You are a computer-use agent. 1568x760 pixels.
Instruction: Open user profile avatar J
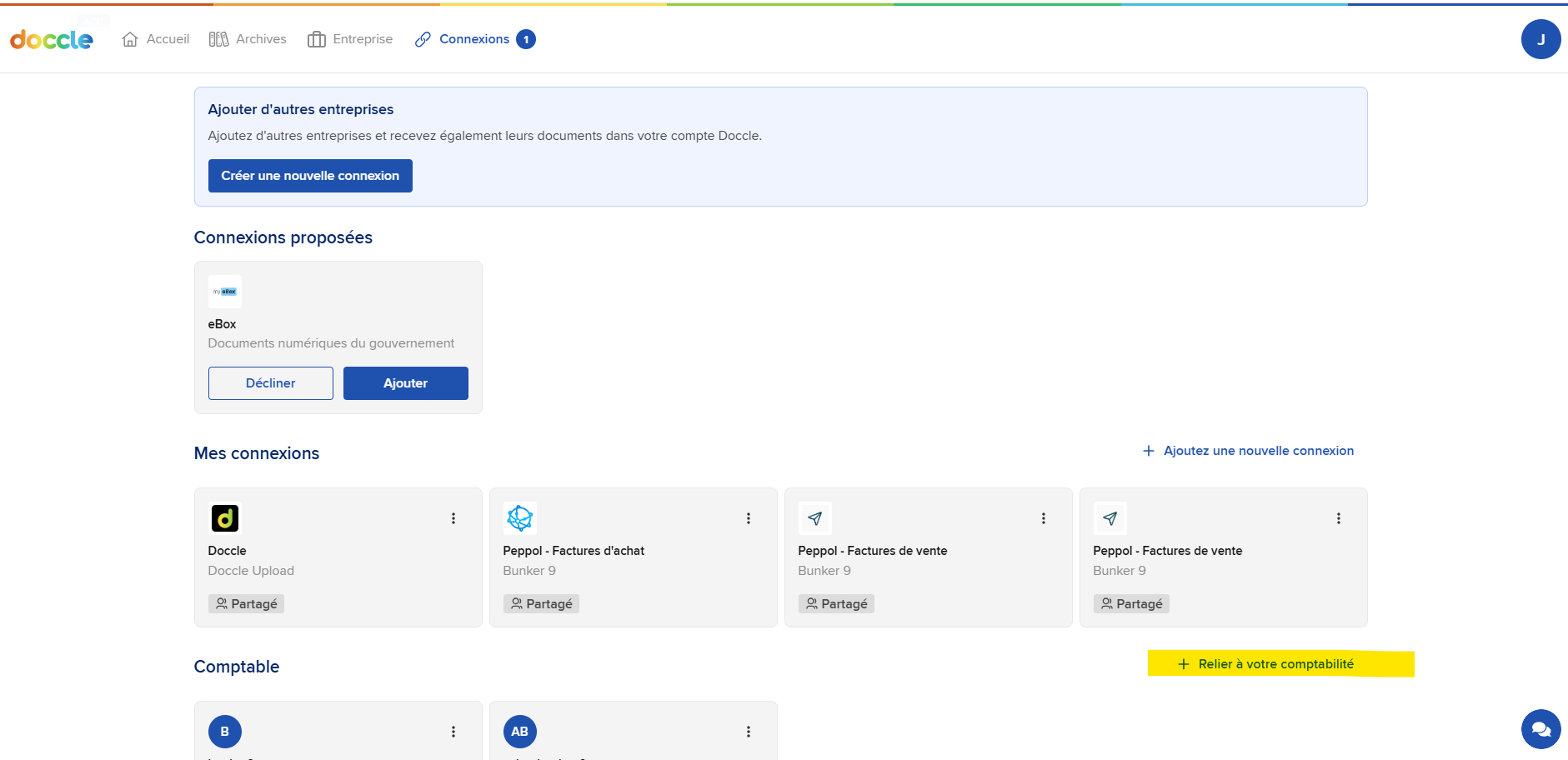click(1540, 39)
